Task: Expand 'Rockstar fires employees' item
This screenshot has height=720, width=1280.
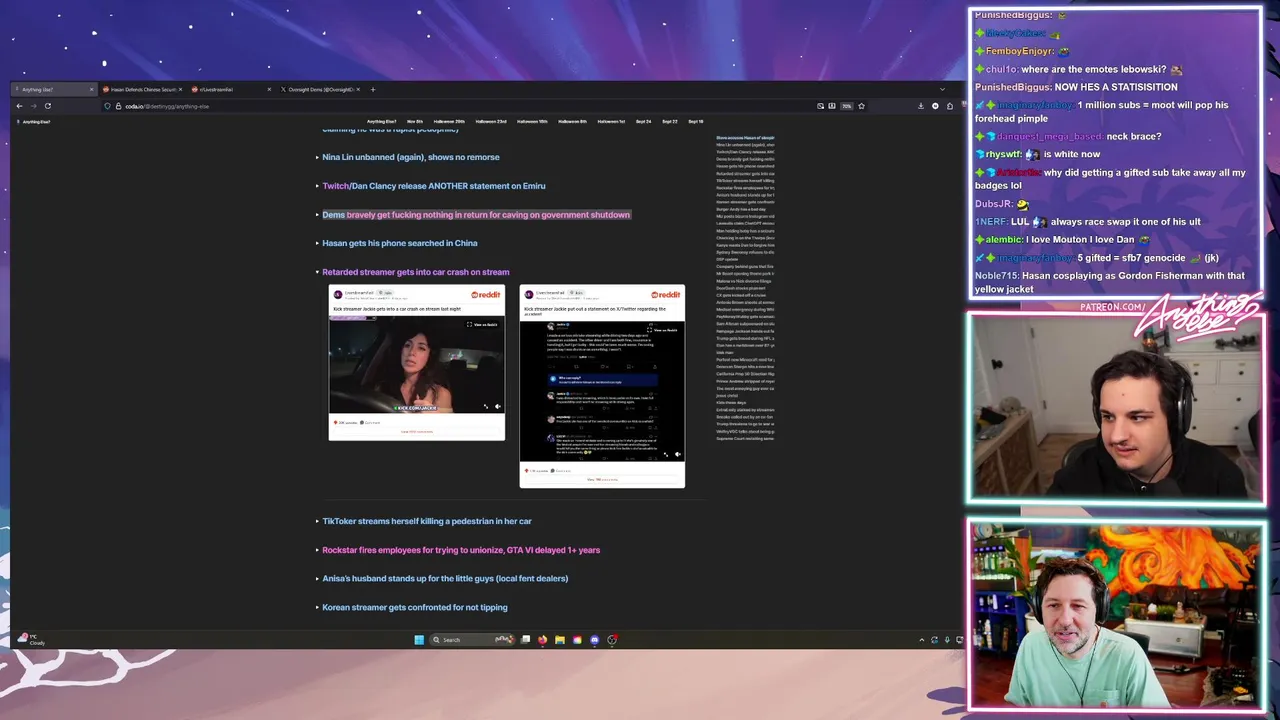Action: point(318,550)
